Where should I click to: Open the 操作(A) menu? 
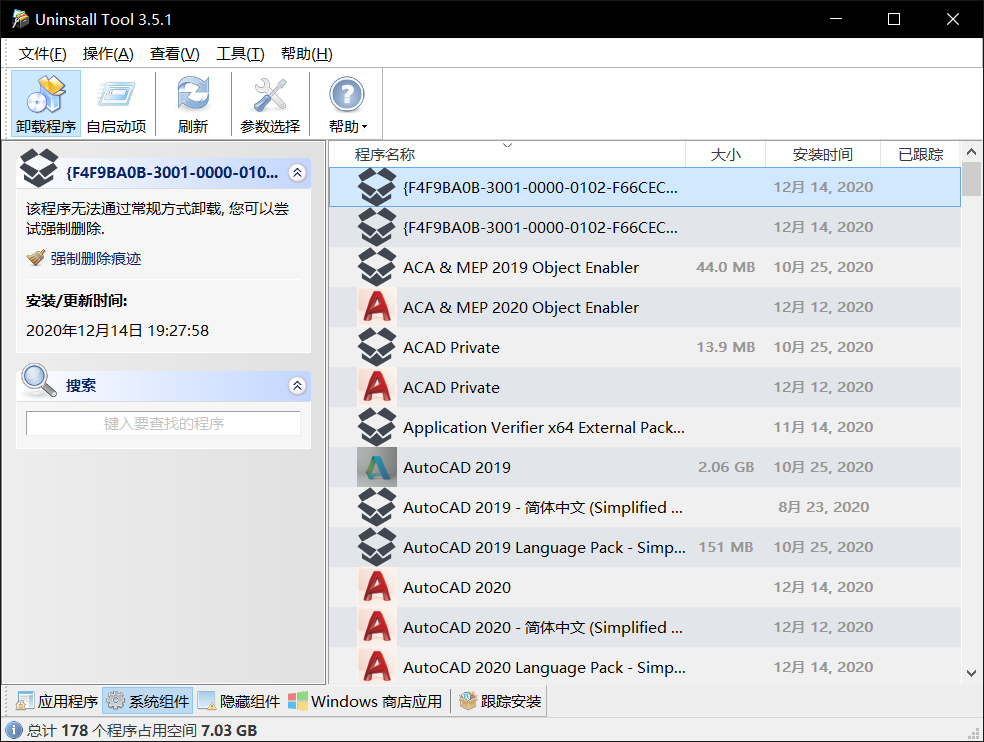[108, 54]
